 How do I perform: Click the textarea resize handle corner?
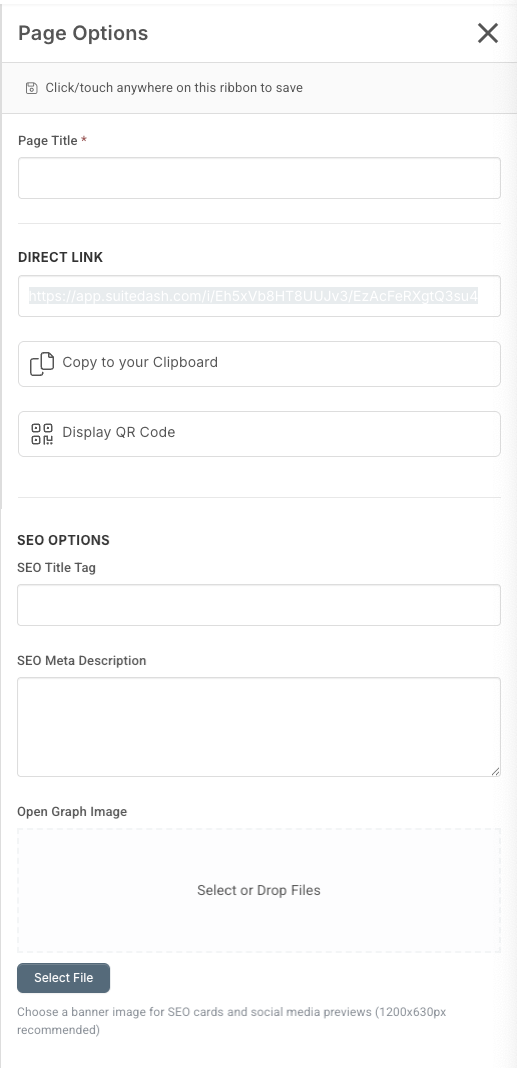tap(495, 771)
